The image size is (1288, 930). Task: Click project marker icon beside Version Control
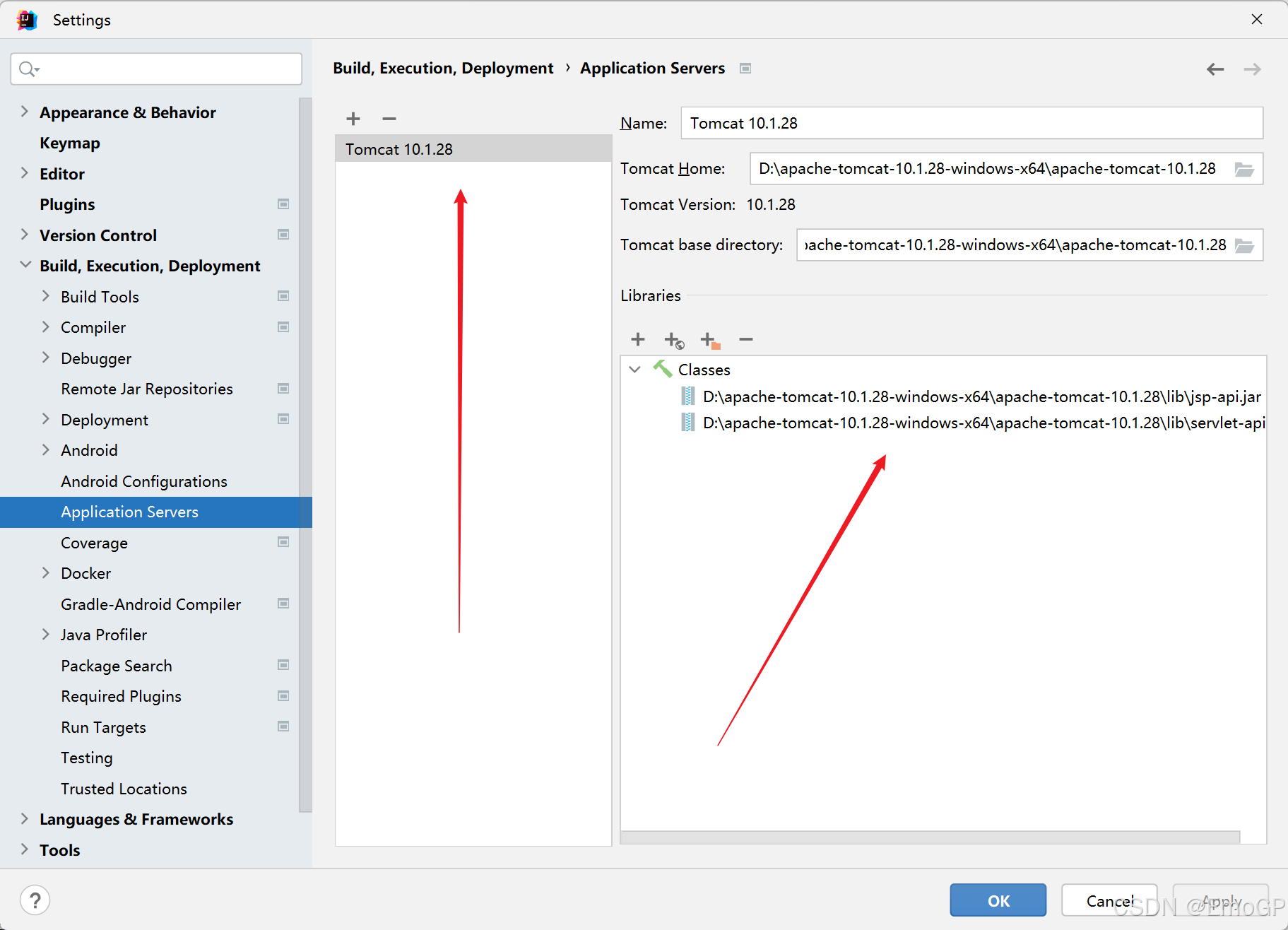[x=283, y=235]
